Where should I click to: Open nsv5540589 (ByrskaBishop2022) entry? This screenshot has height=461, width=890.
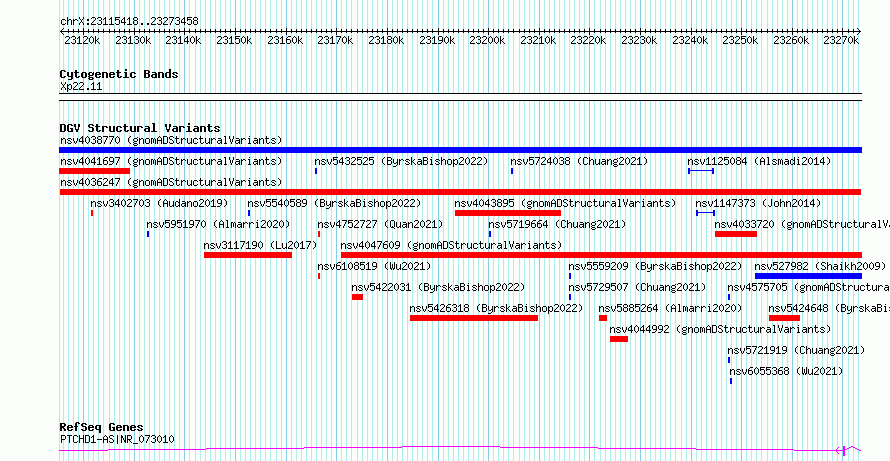[x=334, y=203]
